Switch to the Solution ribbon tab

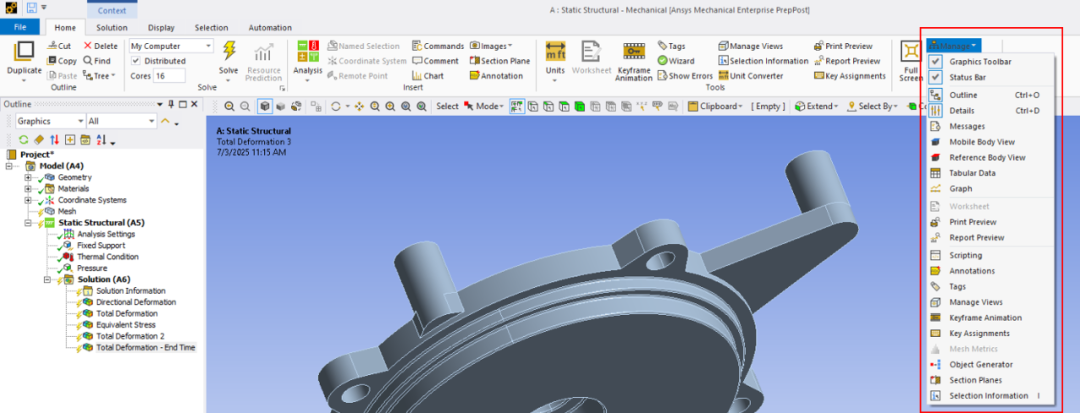point(112,28)
